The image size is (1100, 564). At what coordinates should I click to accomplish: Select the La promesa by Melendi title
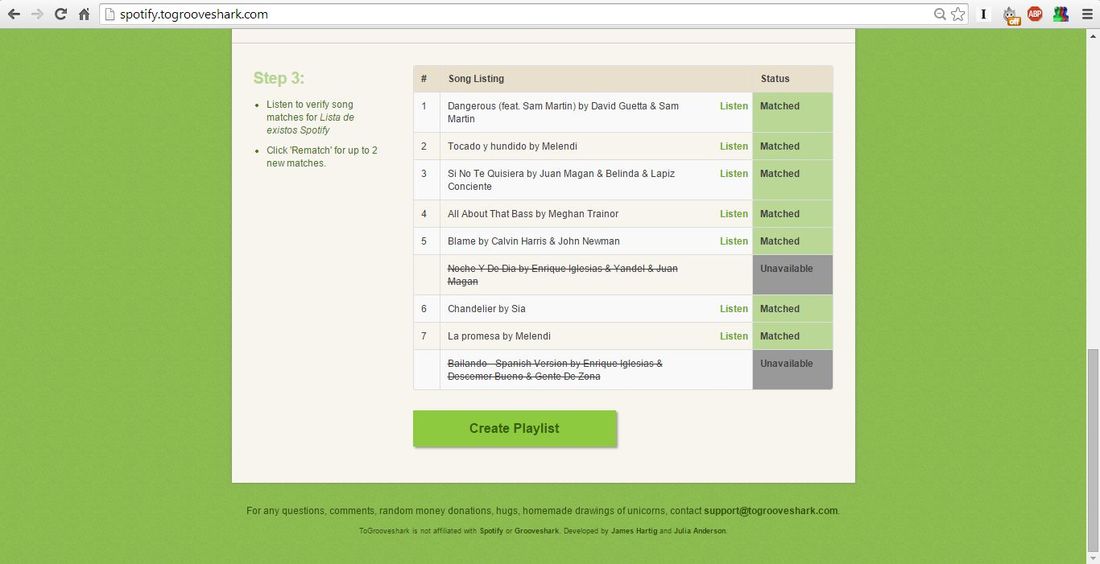pos(499,336)
